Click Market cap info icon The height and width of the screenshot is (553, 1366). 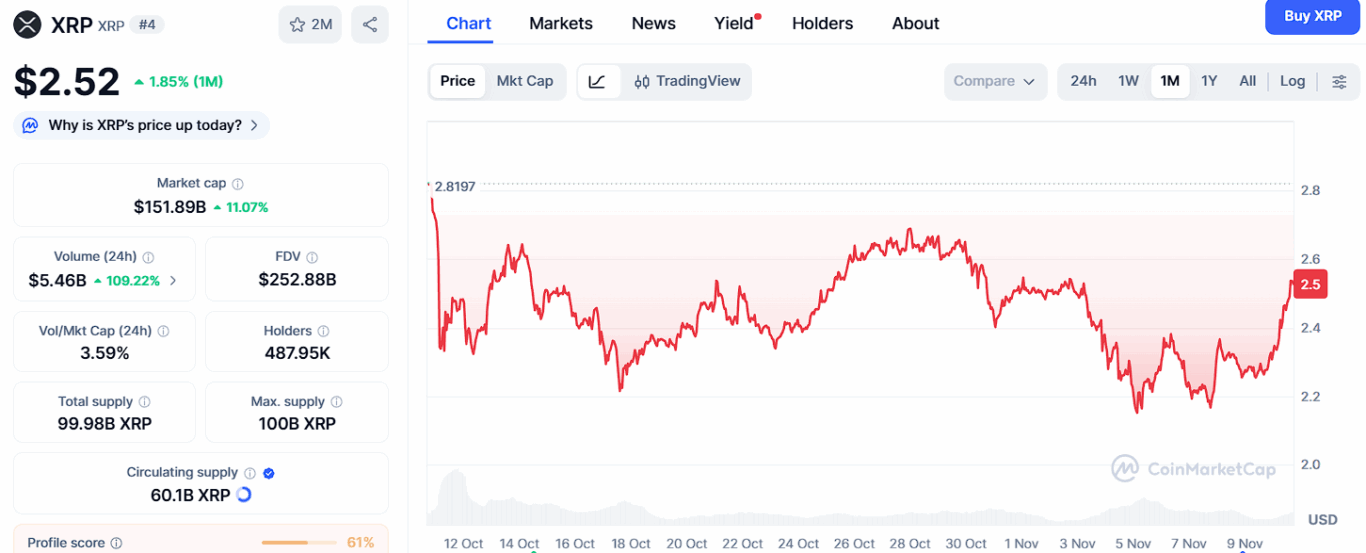pos(238,184)
